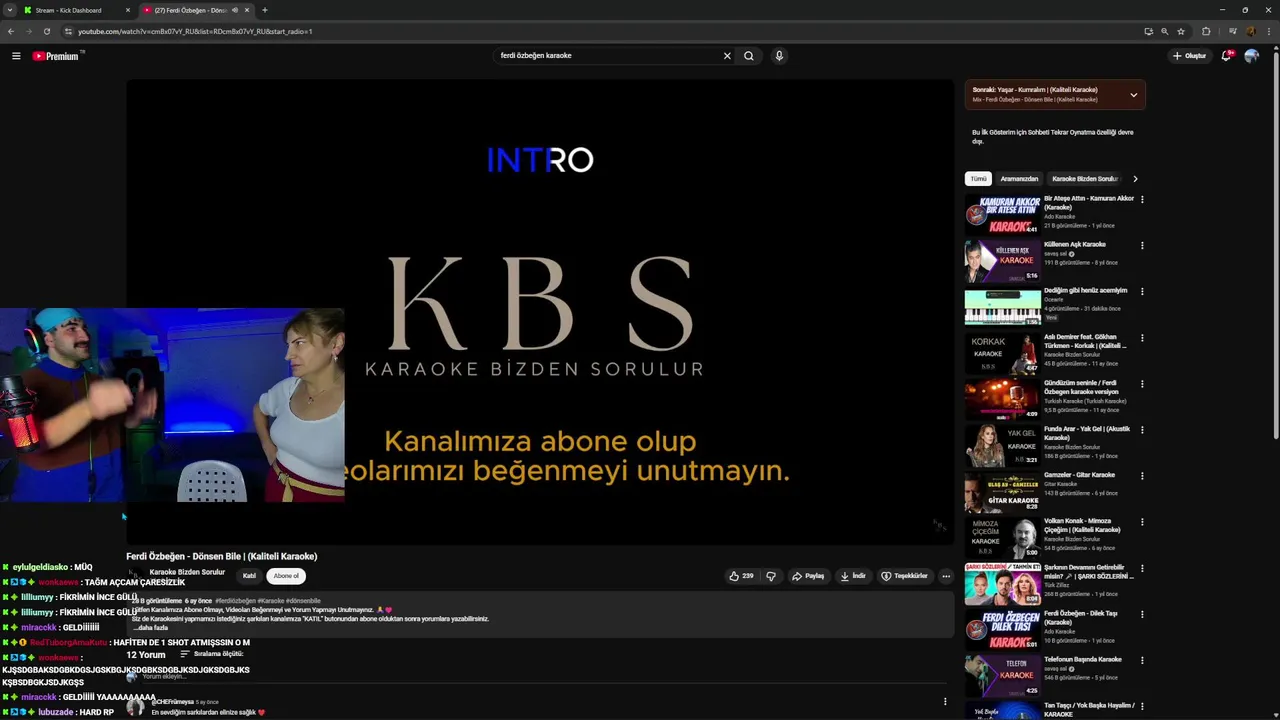The image size is (1280, 720).
Task: Open Küllenen Aşk Karaoke video thumbnail
Action: [x=1002, y=261]
